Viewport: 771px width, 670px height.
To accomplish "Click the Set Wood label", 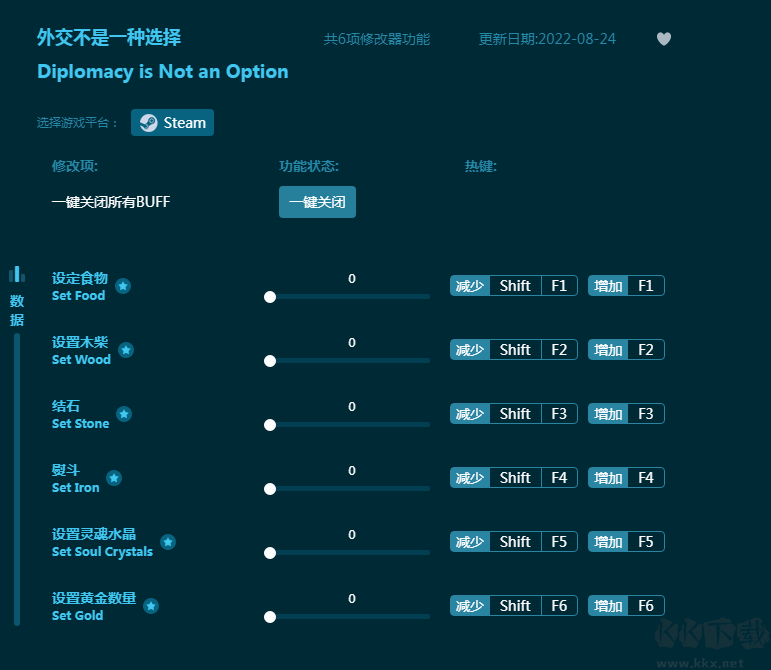I will [x=82, y=359].
